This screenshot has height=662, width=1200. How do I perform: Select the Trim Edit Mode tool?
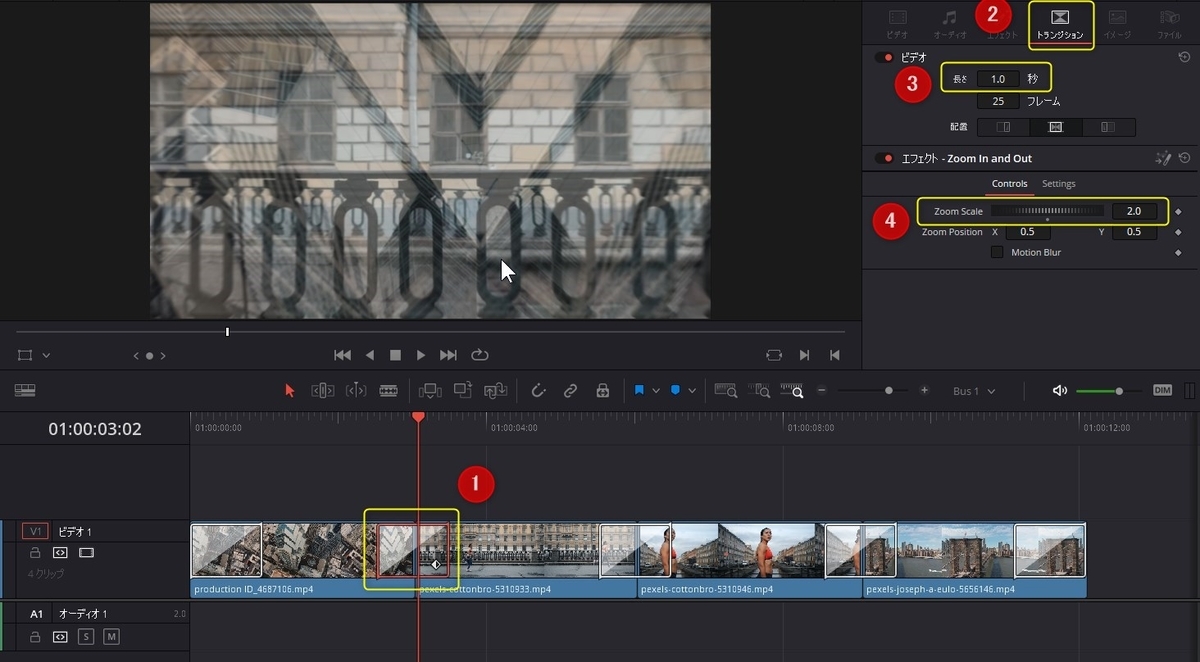click(323, 391)
